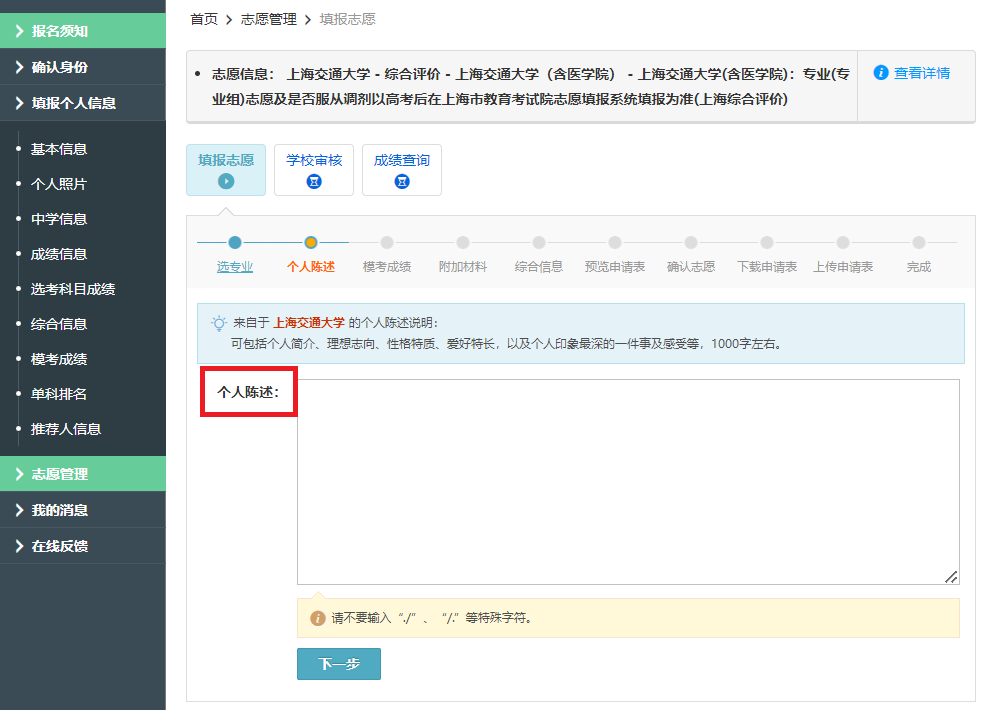Click the play icon under 填报志愿
The height and width of the screenshot is (710, 984).
226,181
